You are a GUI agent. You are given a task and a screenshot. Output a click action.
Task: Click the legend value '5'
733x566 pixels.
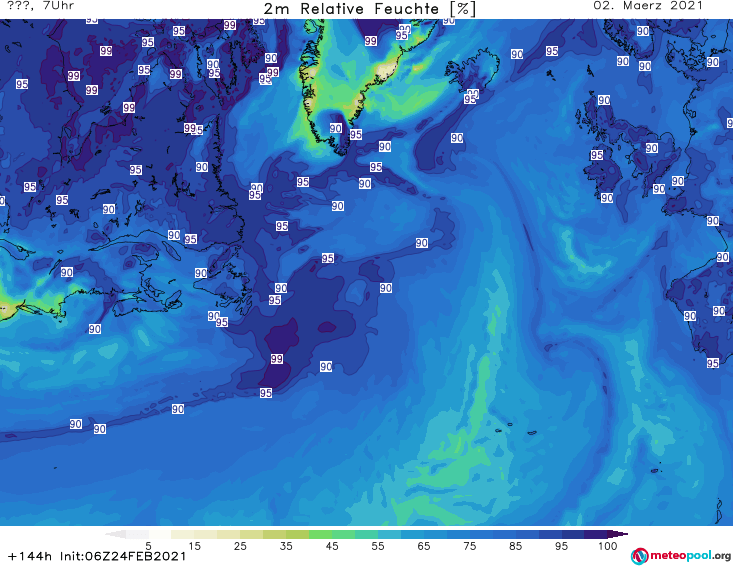point(148,546)
